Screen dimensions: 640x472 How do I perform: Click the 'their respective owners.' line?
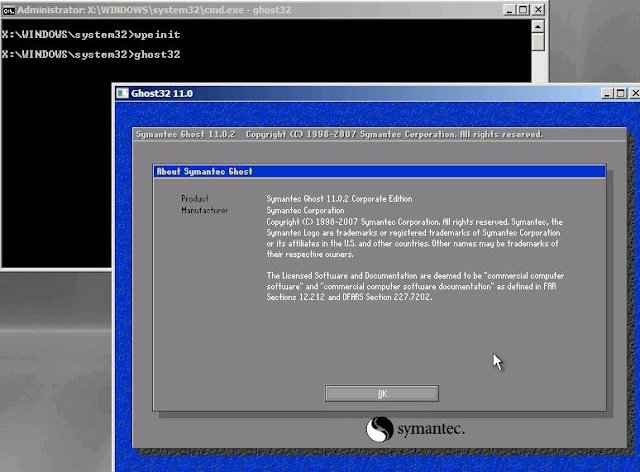[310, 254]
